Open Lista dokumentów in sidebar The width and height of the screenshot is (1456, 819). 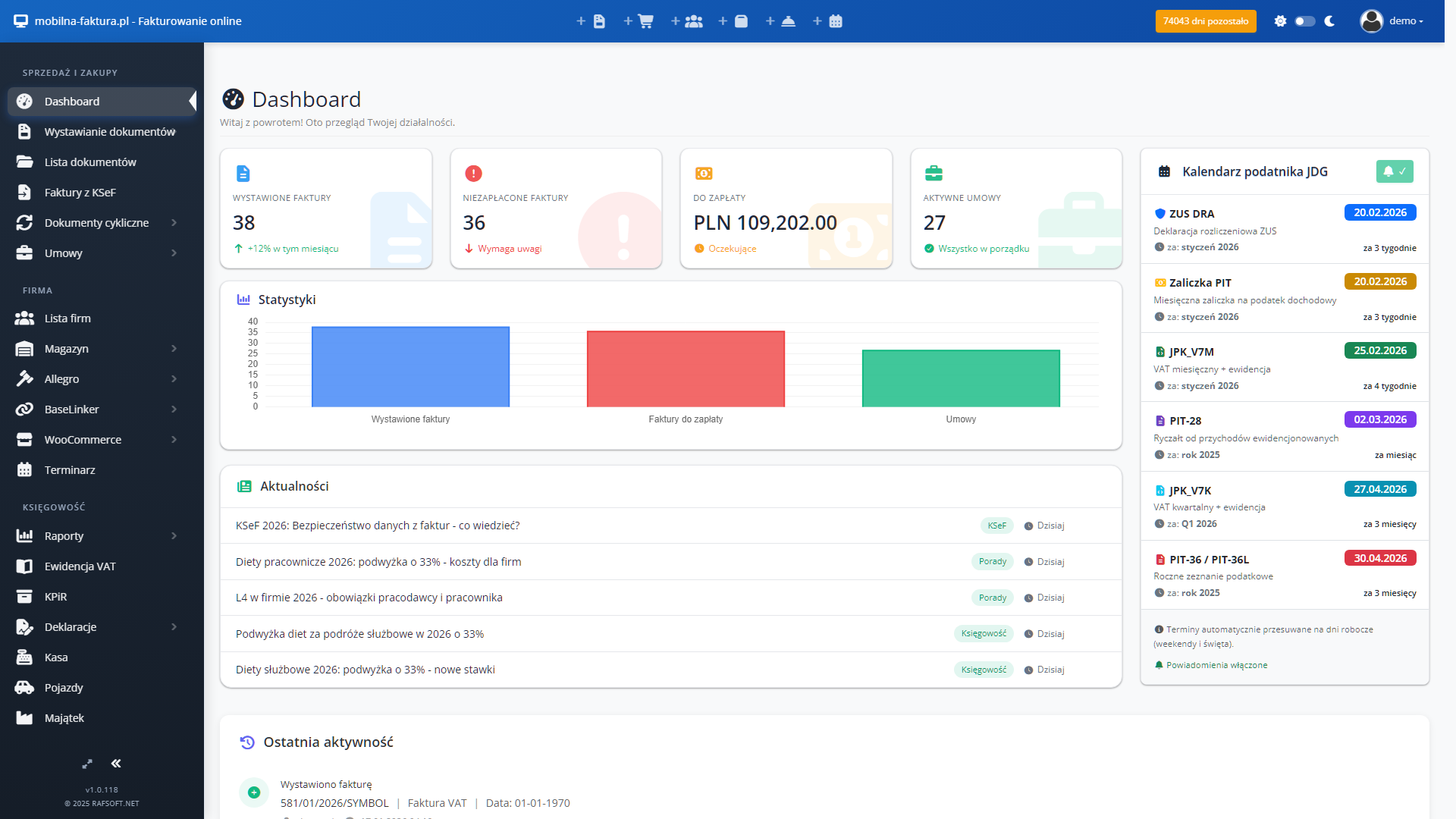coord(90,162)
